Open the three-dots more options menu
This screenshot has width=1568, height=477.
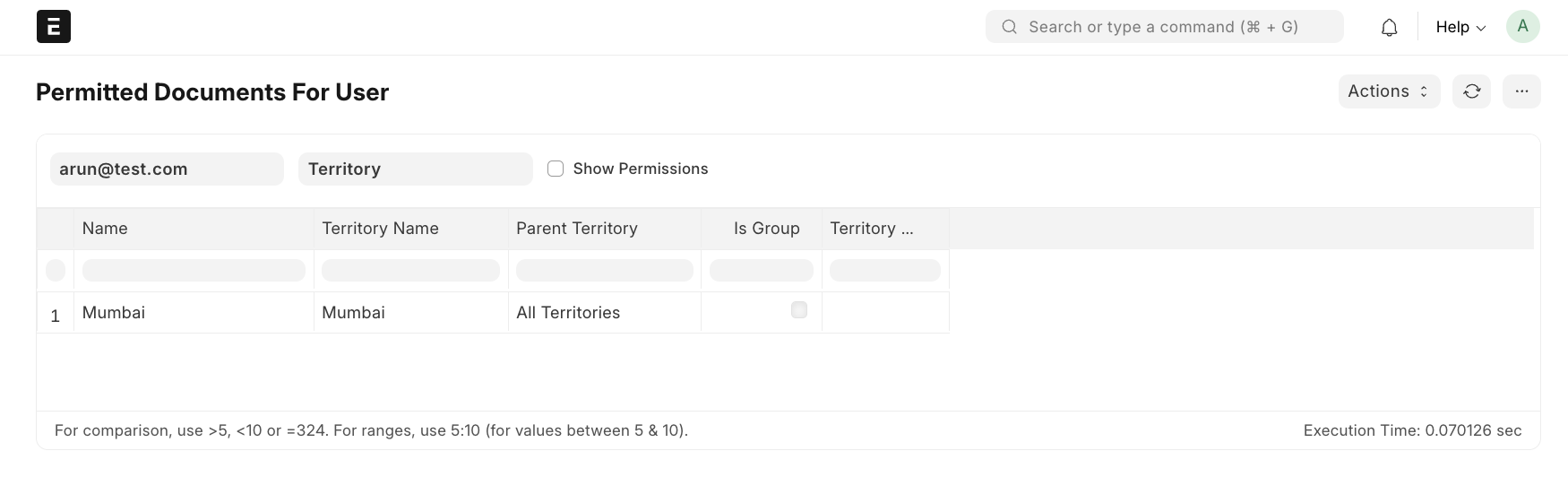(x=1521, y=91)
